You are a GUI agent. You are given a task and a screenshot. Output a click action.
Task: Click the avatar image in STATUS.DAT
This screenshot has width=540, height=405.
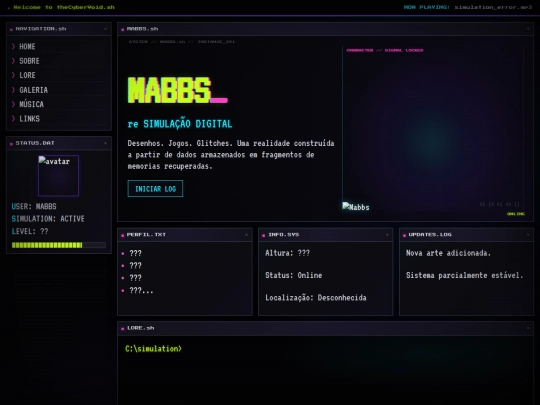point(59,176)
